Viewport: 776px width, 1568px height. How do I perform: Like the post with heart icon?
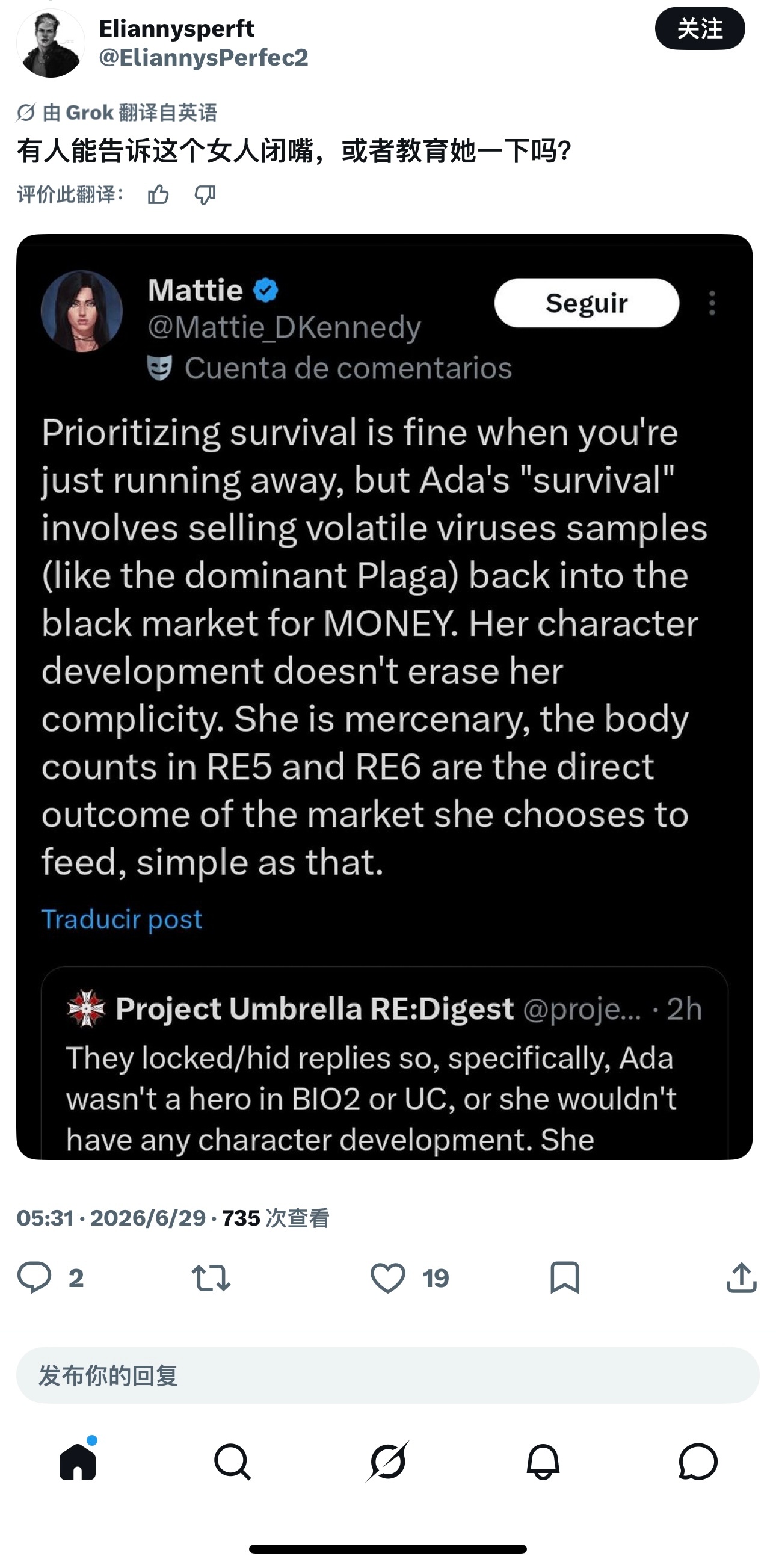[x=387, y=1277]
